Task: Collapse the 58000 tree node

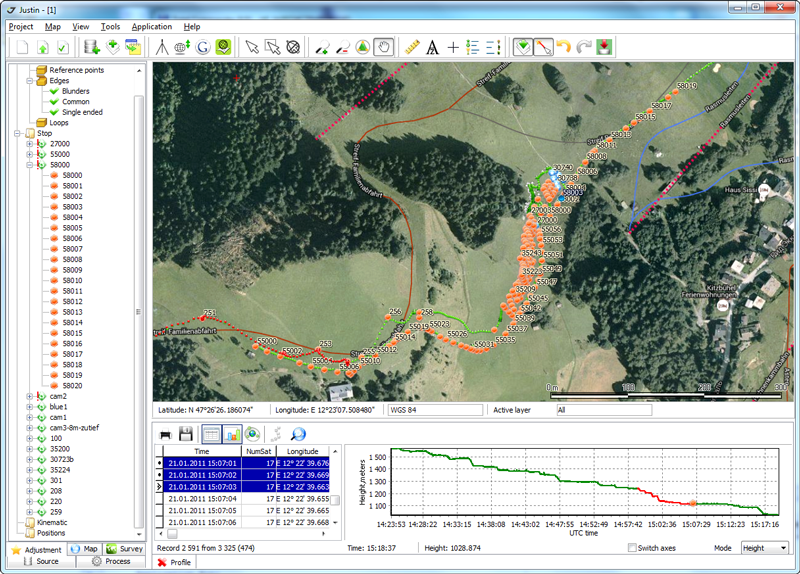Action: pos(30,165)
